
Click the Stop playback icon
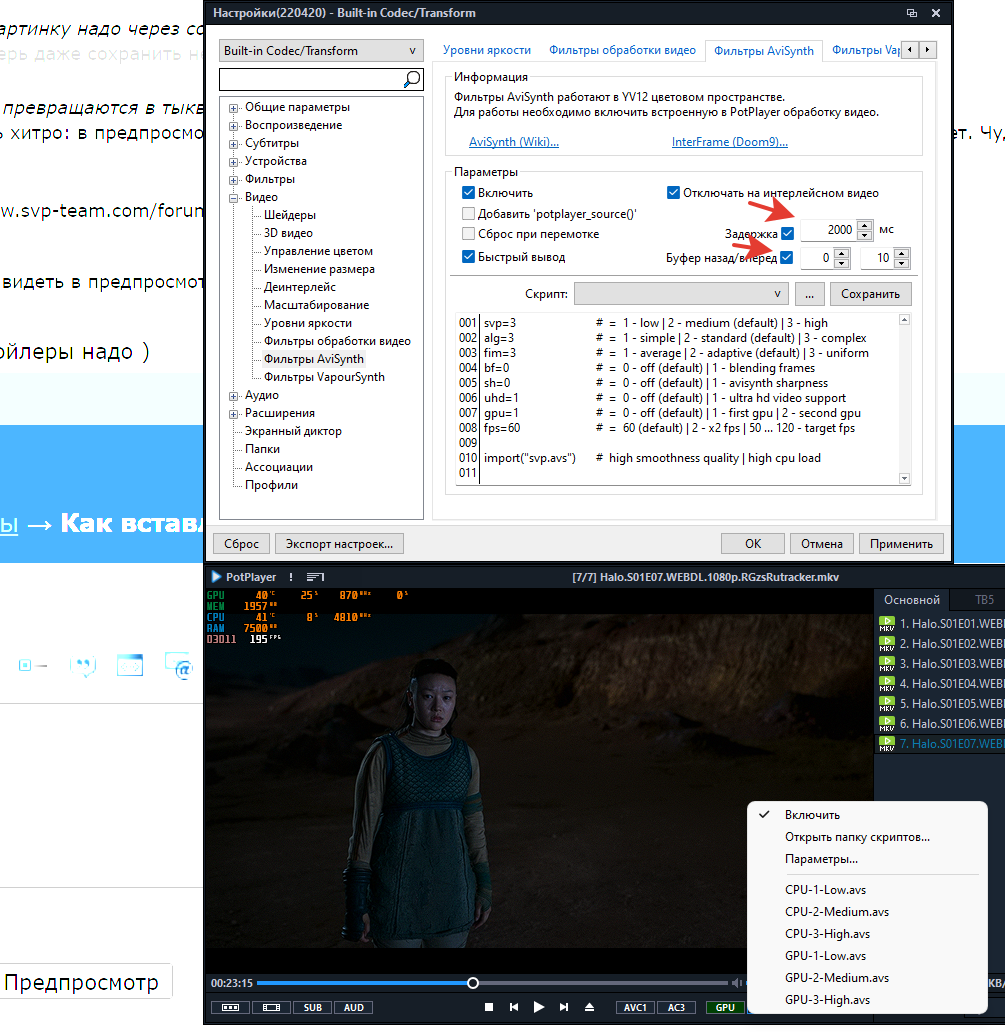click(489, 1008)
